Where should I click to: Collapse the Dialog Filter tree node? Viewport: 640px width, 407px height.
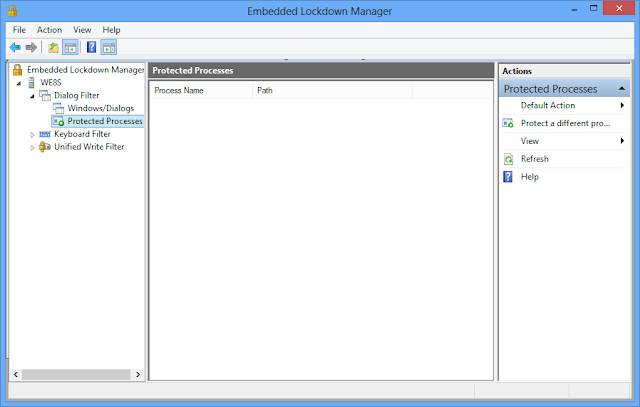tap(32, 96)
